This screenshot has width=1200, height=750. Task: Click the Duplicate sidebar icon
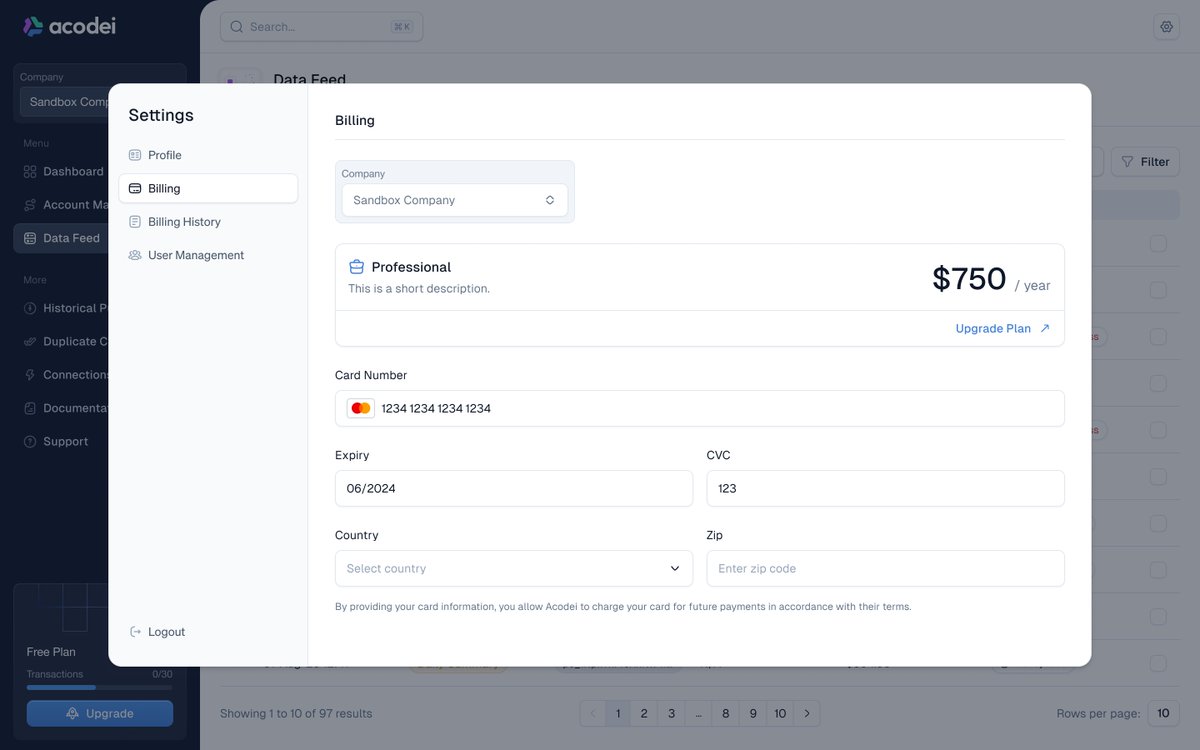pos(30,341)
